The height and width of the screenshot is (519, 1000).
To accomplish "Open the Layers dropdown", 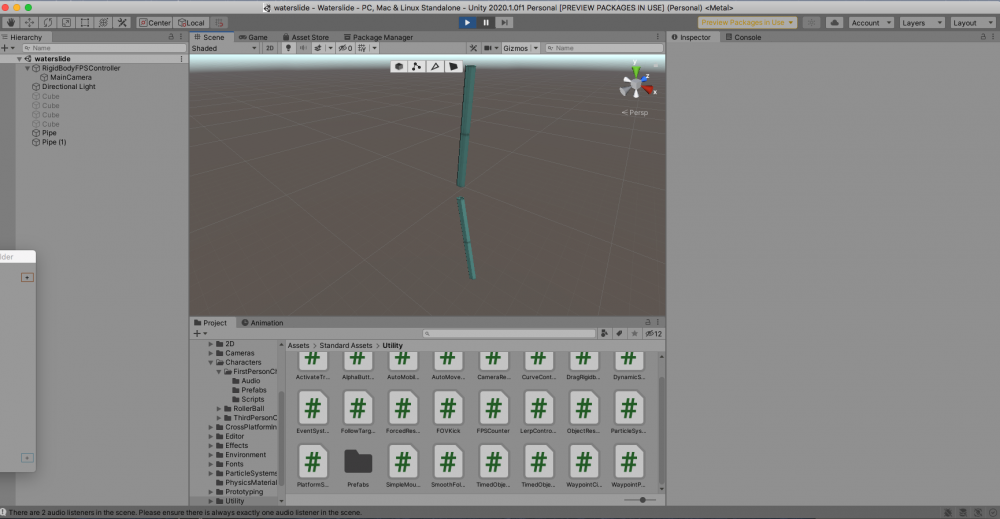I will tap(921, 22).
